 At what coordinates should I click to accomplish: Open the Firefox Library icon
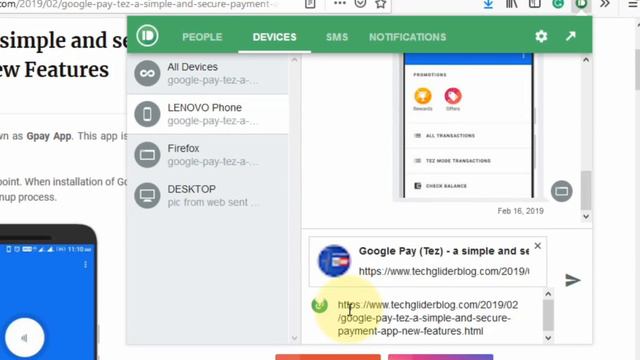[511, 4]
